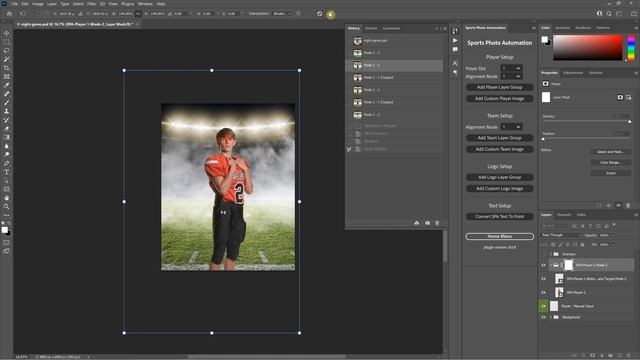Open the Player Slot dropdown
Screen dimensions: 640x360
pyautogui.click(x=511, y=68)
